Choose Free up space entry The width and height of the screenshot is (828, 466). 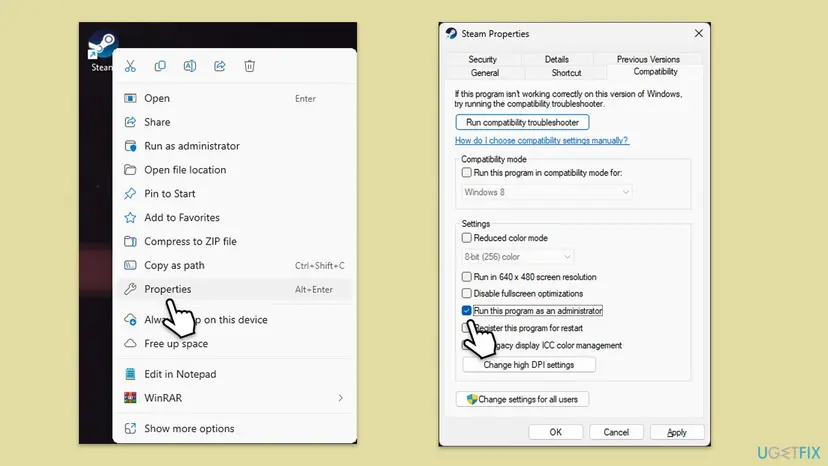coord(234,343)
